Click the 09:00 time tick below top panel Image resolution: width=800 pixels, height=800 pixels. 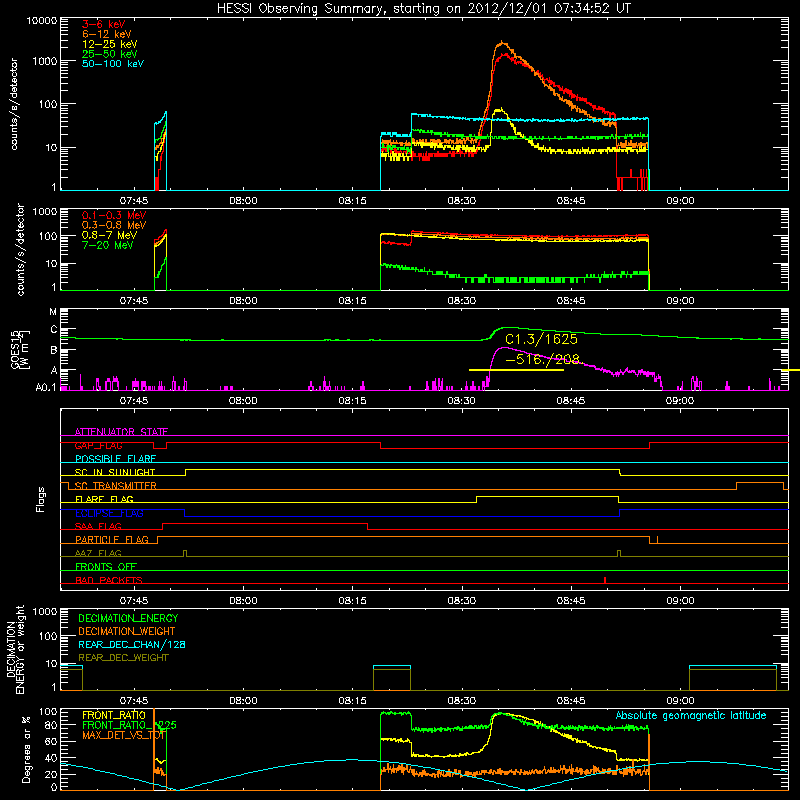pos(680,201)
